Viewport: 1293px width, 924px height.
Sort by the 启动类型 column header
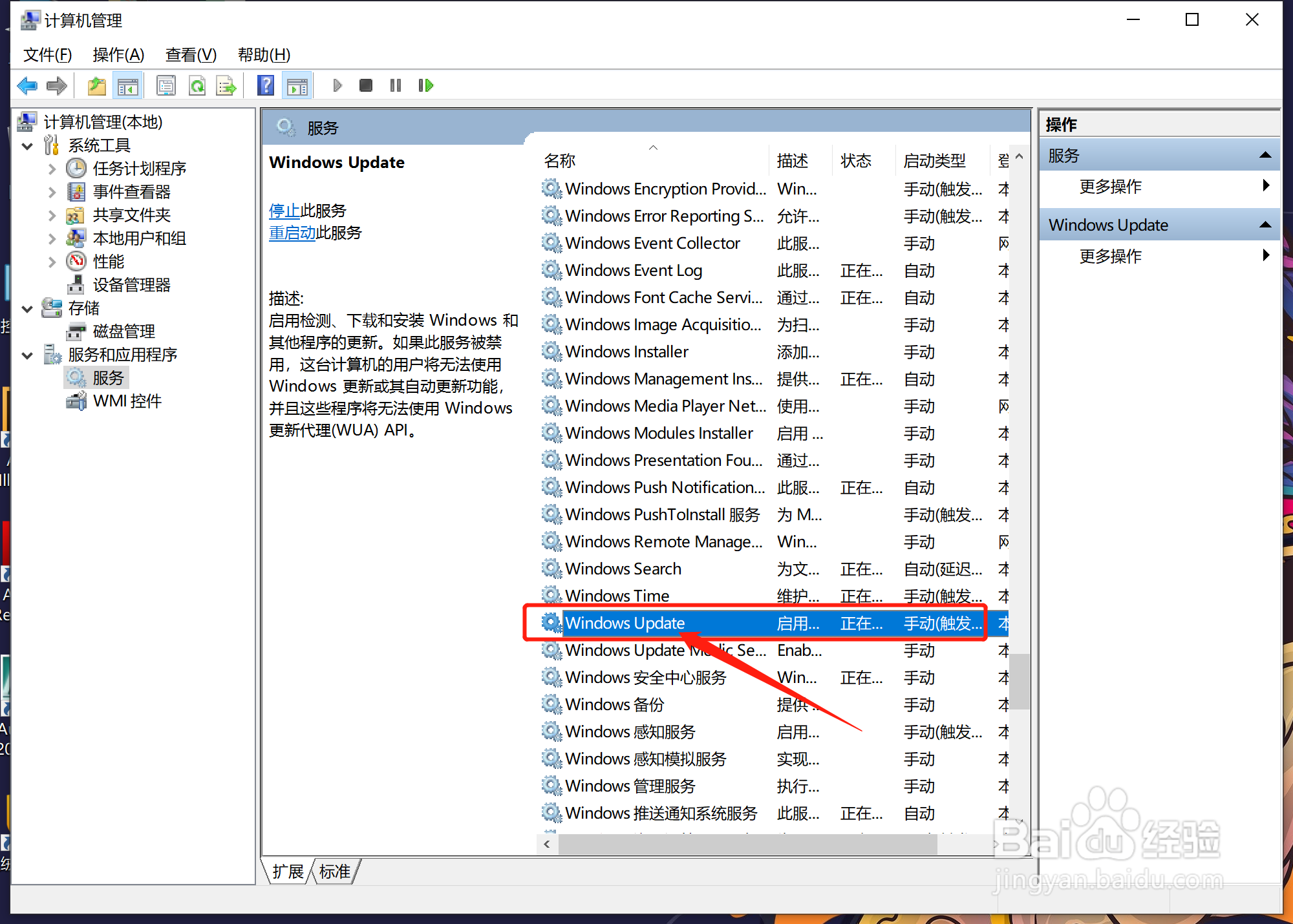coord(934,160)
